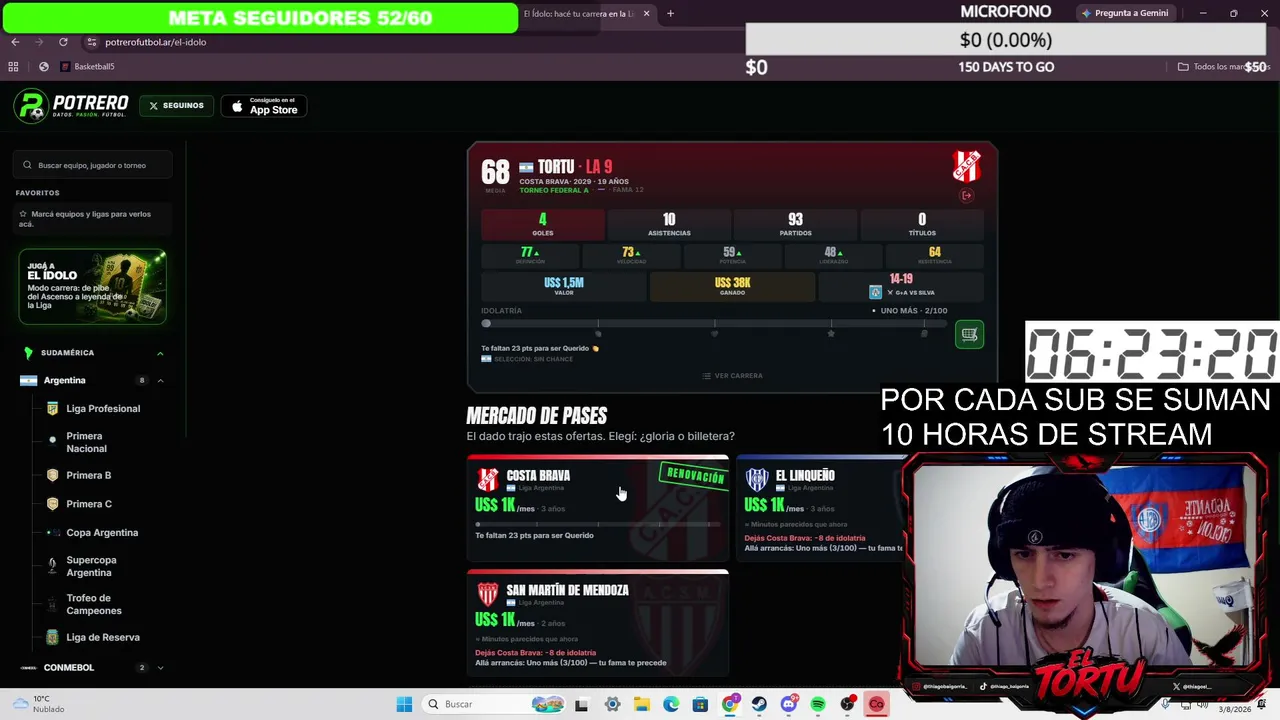Viewport: 1280px width, 720px height.
Task: Open Primera Nacional in the sidebar
Action: pos(85,442)
